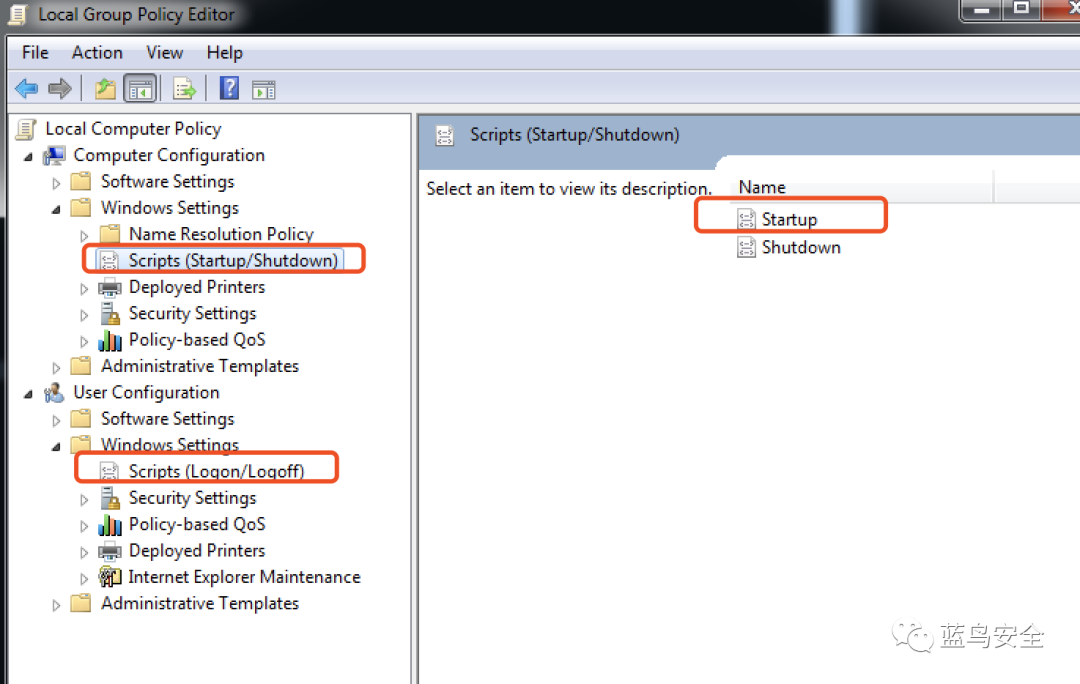Select Windows Settings label under Computer Configuration
Image resolution: width=1080 pixels, height=684 pixels.
pyautogui.click(x=169, y=207)
